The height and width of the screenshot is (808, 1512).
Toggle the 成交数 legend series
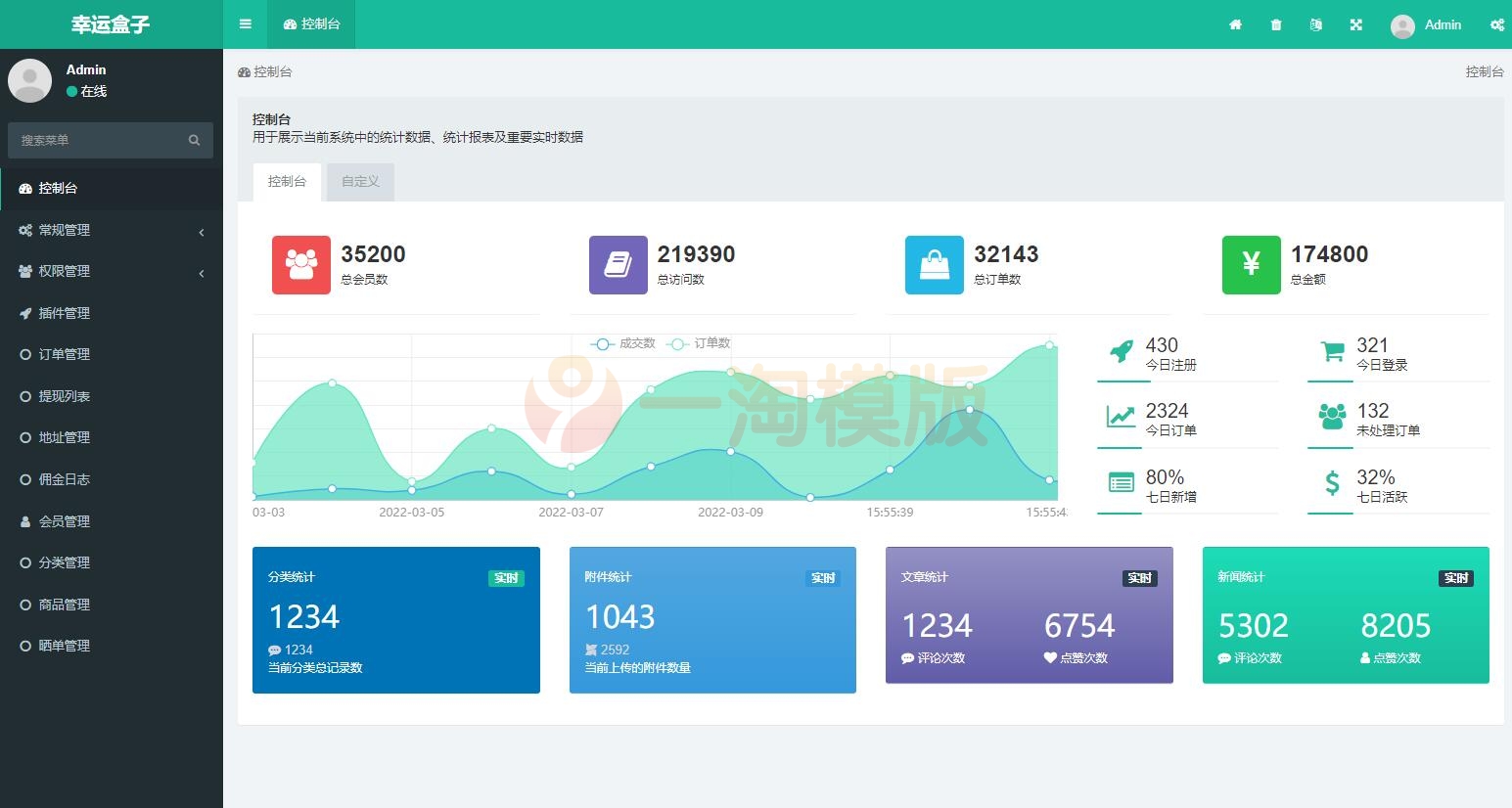pyautogui.click(x=623, y=343)
